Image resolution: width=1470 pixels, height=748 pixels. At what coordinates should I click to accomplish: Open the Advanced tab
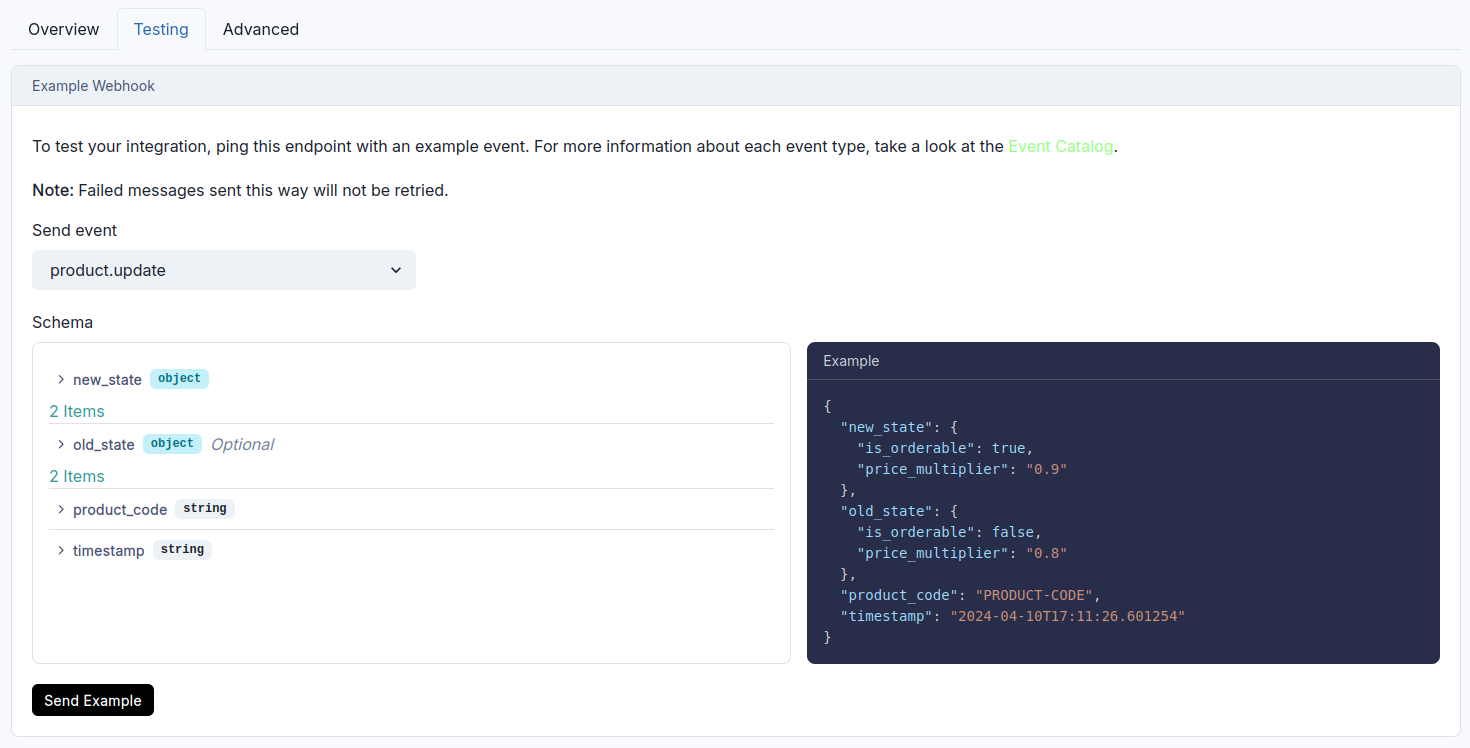[x=261, y=29]
